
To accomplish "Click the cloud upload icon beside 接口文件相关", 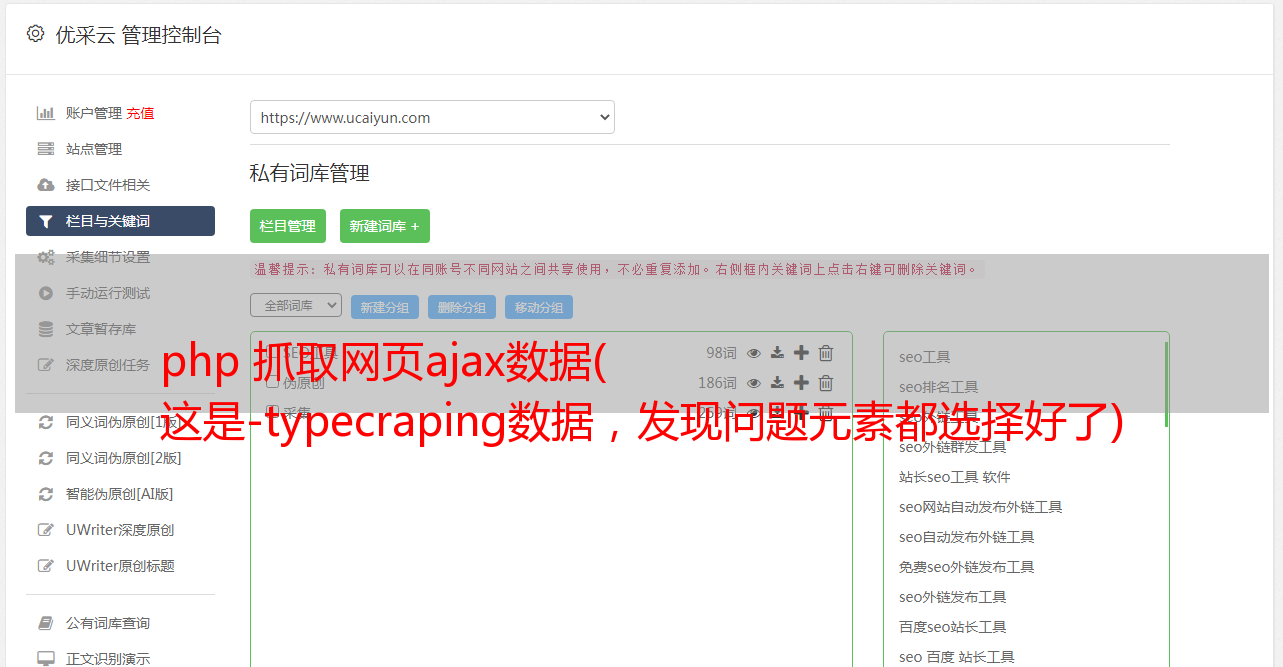I will point(45,185).
